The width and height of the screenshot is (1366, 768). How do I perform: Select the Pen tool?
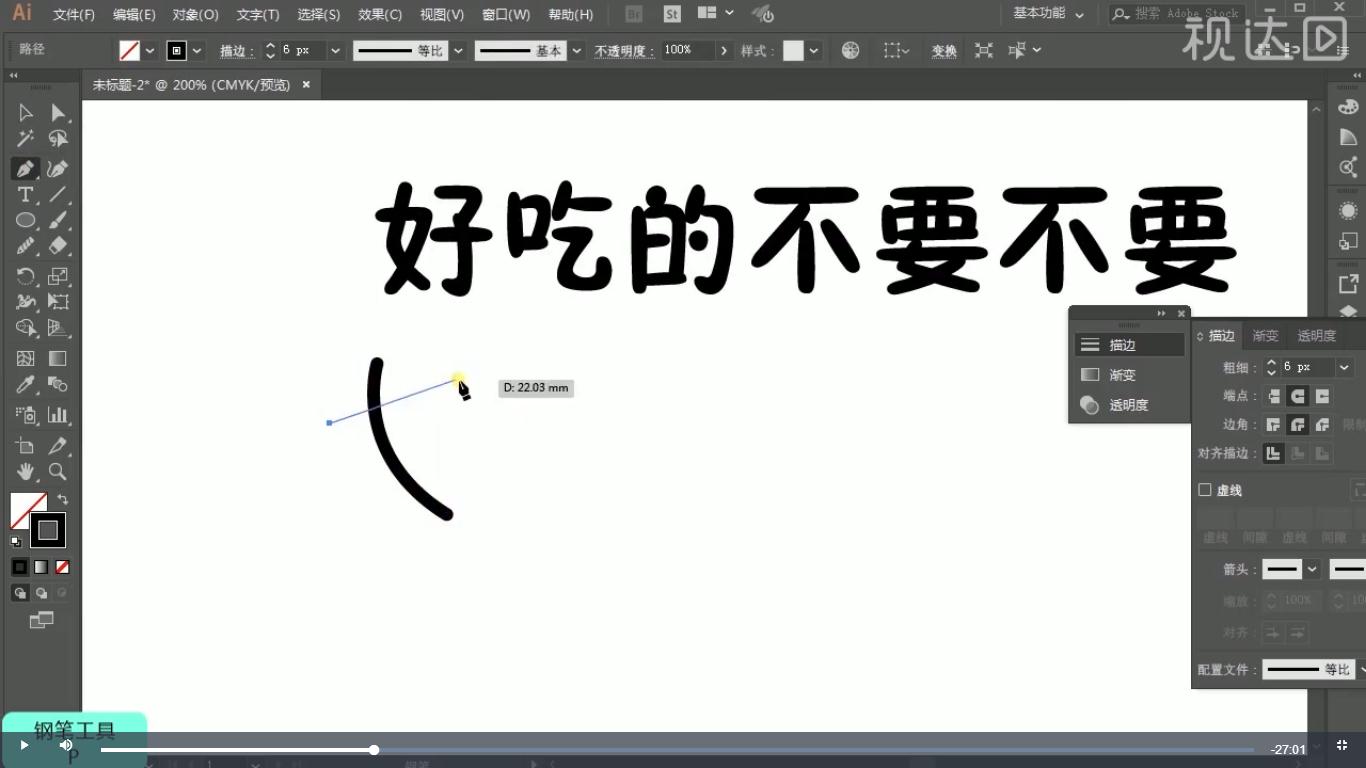(x=25, y=168)
